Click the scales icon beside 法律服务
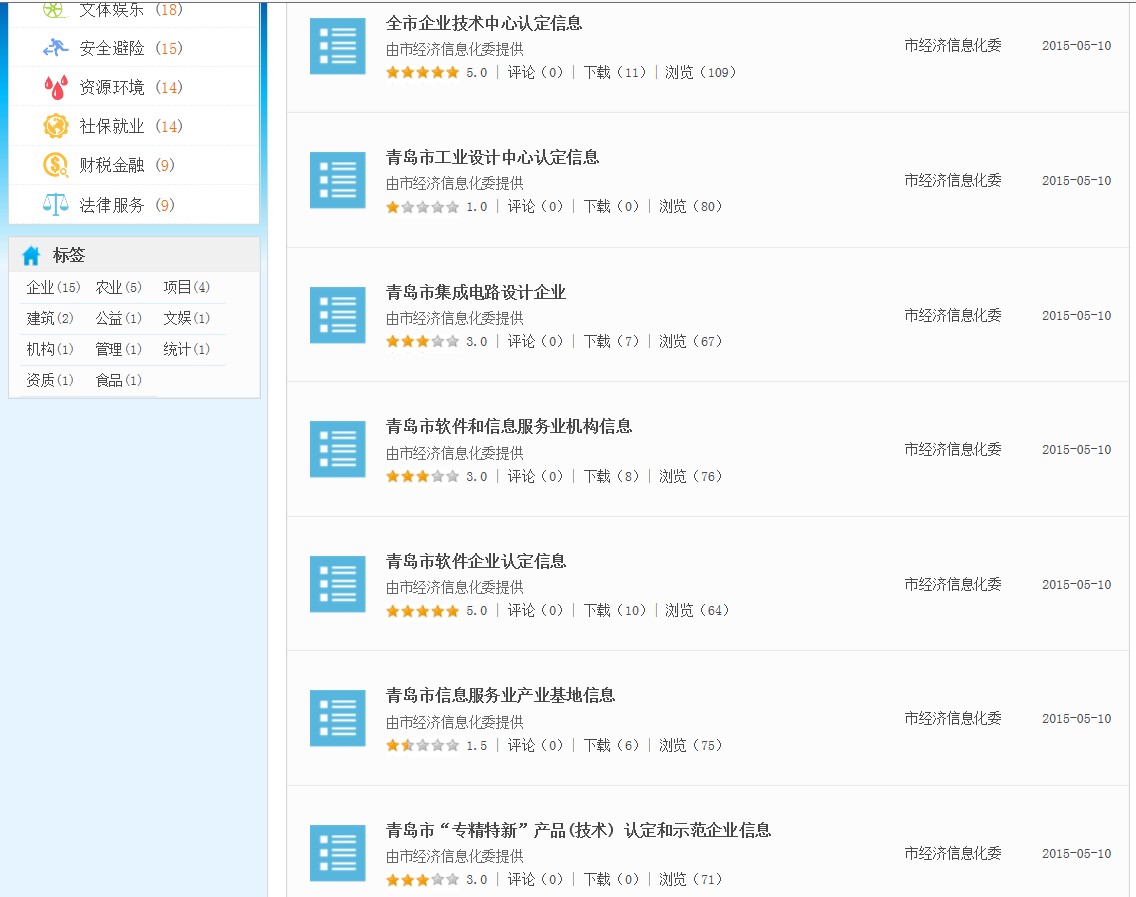1136x897 pixels. click(x=56, y=205)
